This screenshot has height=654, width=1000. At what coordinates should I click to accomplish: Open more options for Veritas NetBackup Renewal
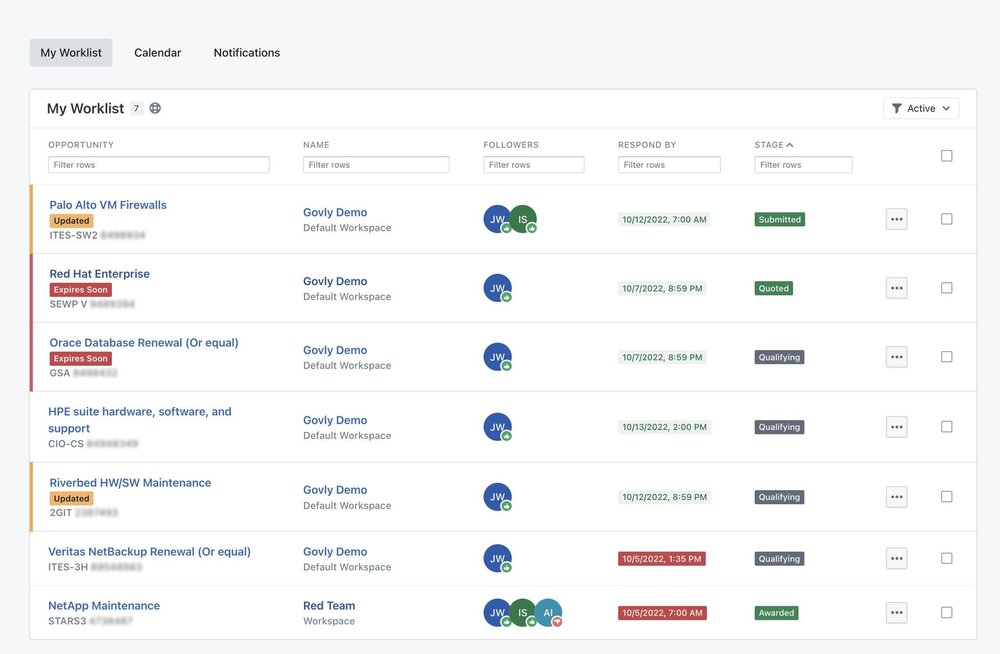click(896, 559)
